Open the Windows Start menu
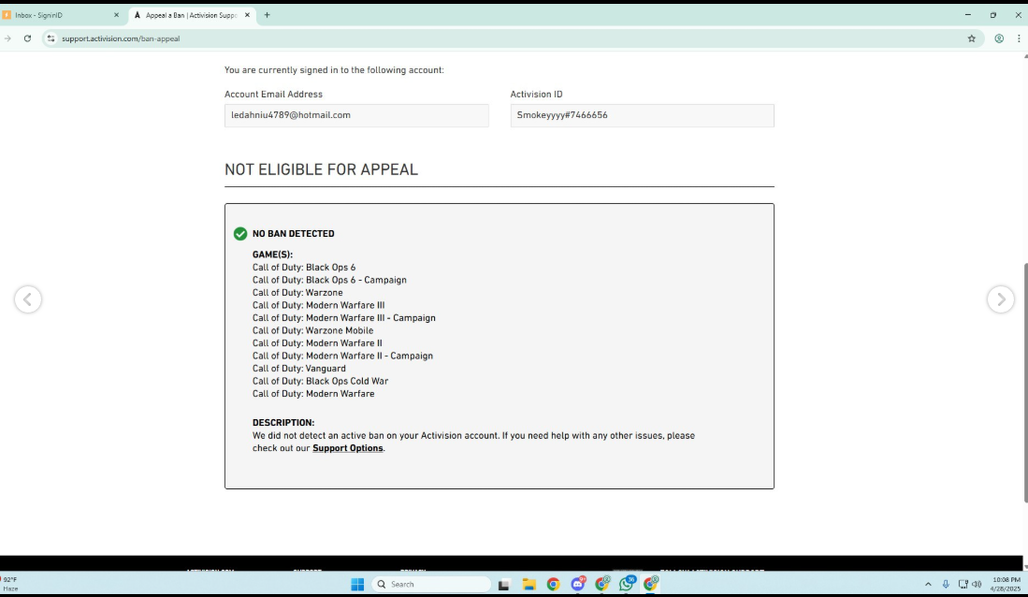 click(357, 585)
